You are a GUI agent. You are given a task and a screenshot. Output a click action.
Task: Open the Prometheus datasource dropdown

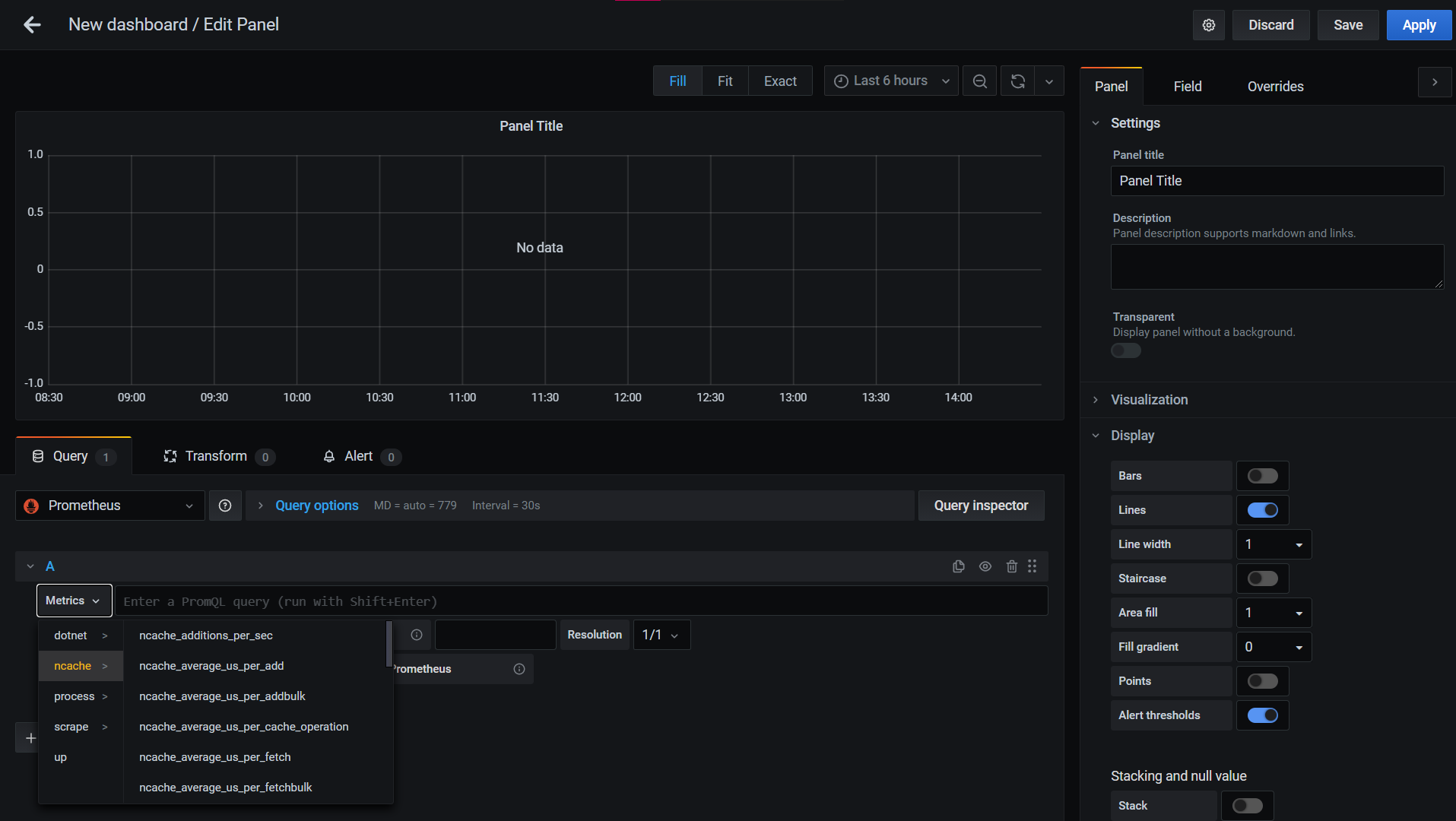tap(110, 506)
